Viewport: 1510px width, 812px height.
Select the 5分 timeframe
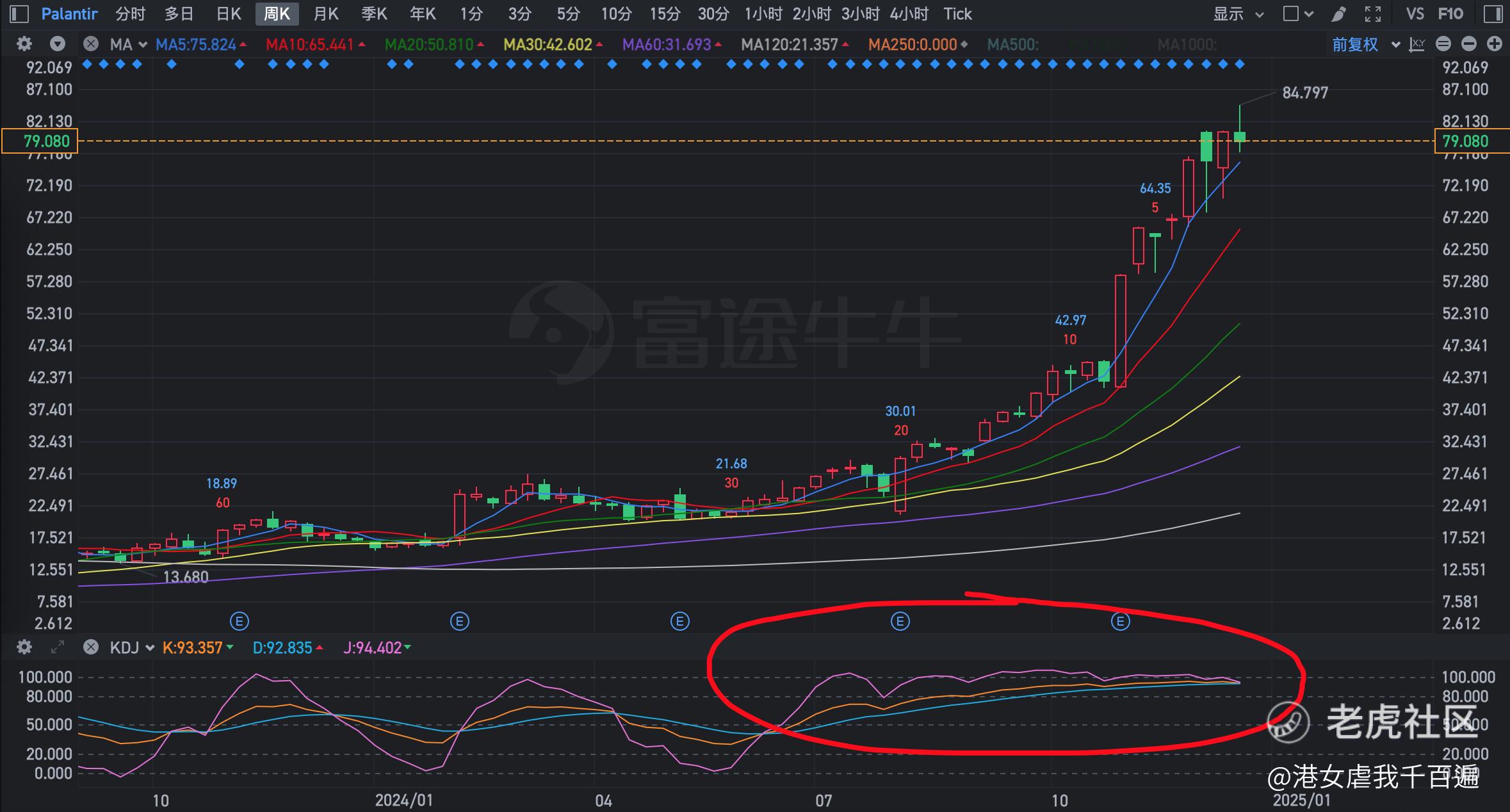click(x=569, y=13)
